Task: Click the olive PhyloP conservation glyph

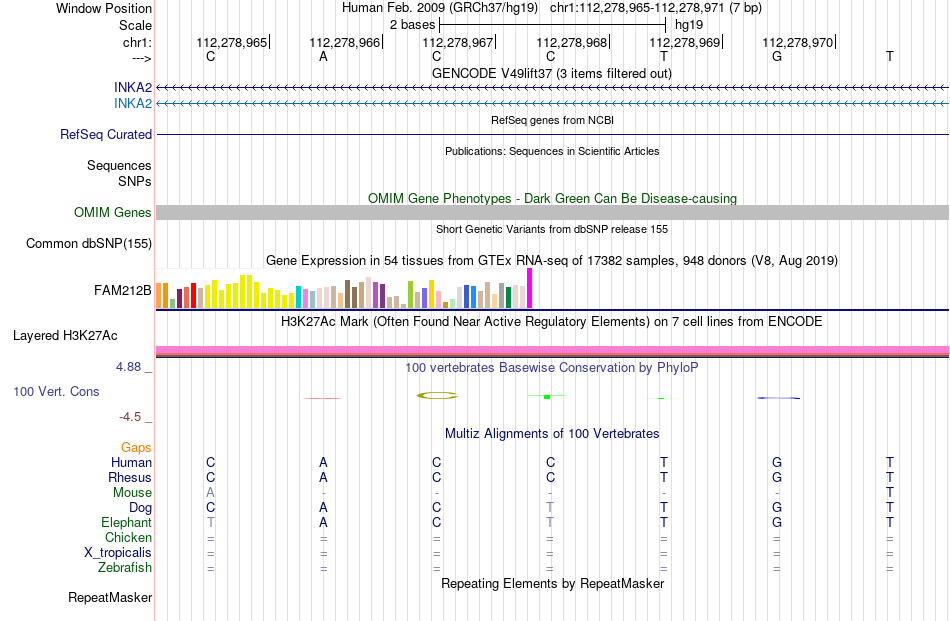Action: (437, 396)
